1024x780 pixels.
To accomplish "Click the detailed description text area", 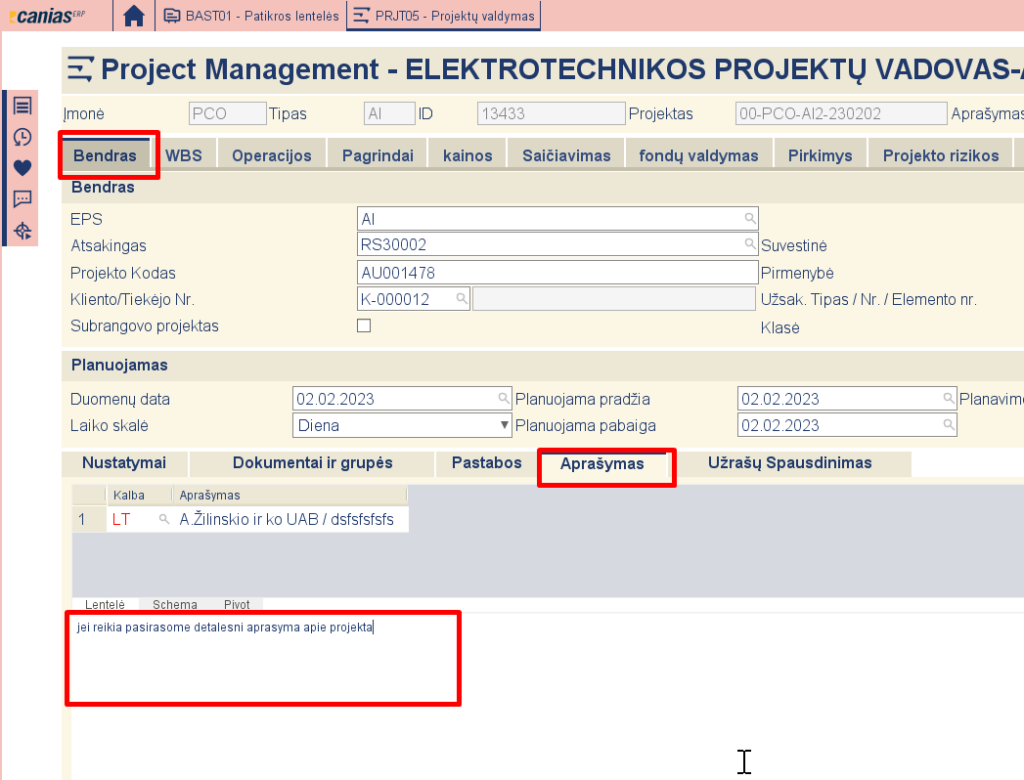I will coord(263,658).
